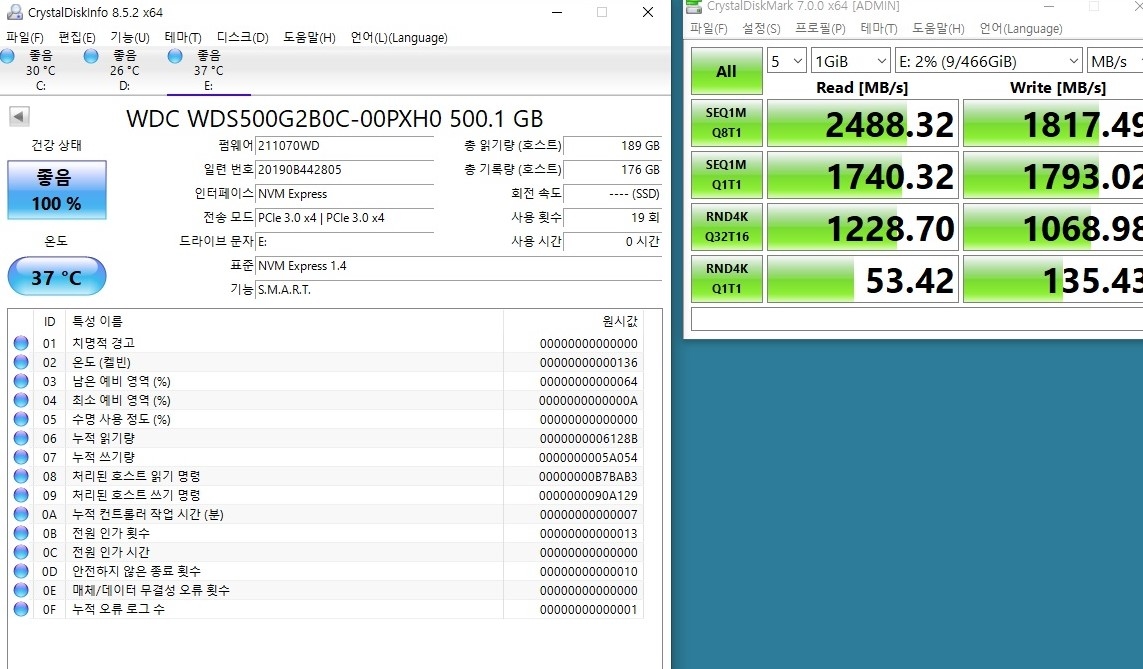Open 테마(T) menu in CrystalDiskInfo
This screenshot has height=669, width=1143.
click(x=183, y=37)
